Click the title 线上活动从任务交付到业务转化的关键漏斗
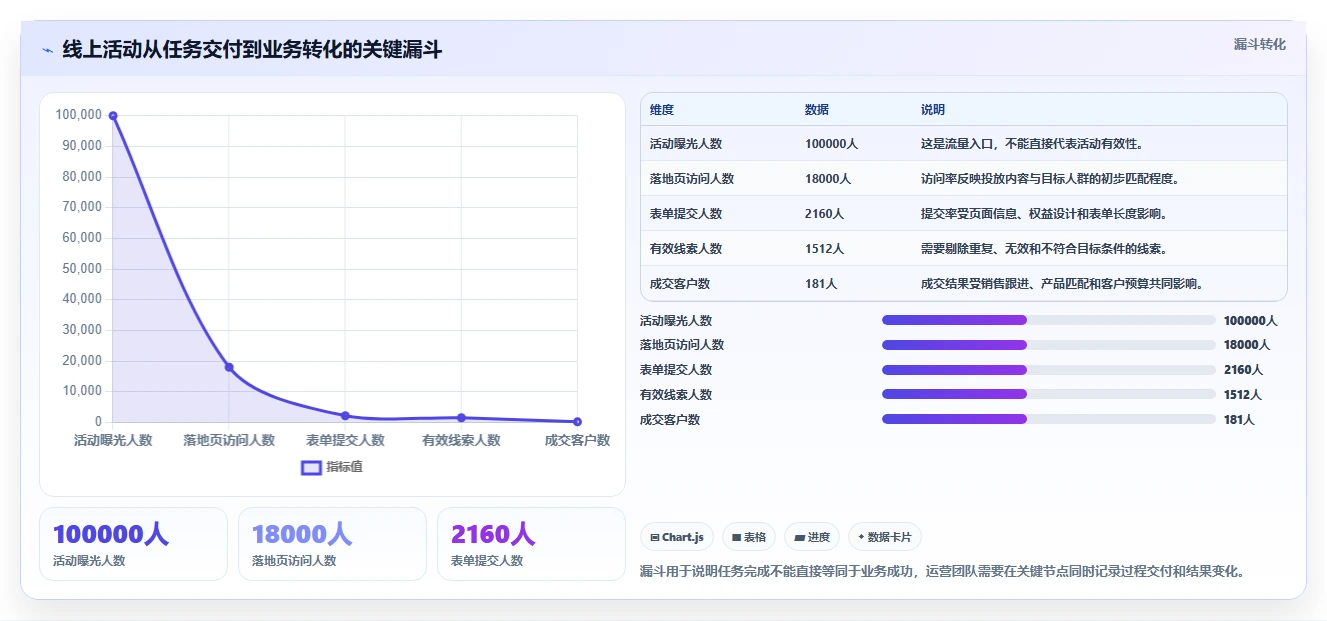The height and width of the screenshot is (621, 1327). click(x=252, y=50)
